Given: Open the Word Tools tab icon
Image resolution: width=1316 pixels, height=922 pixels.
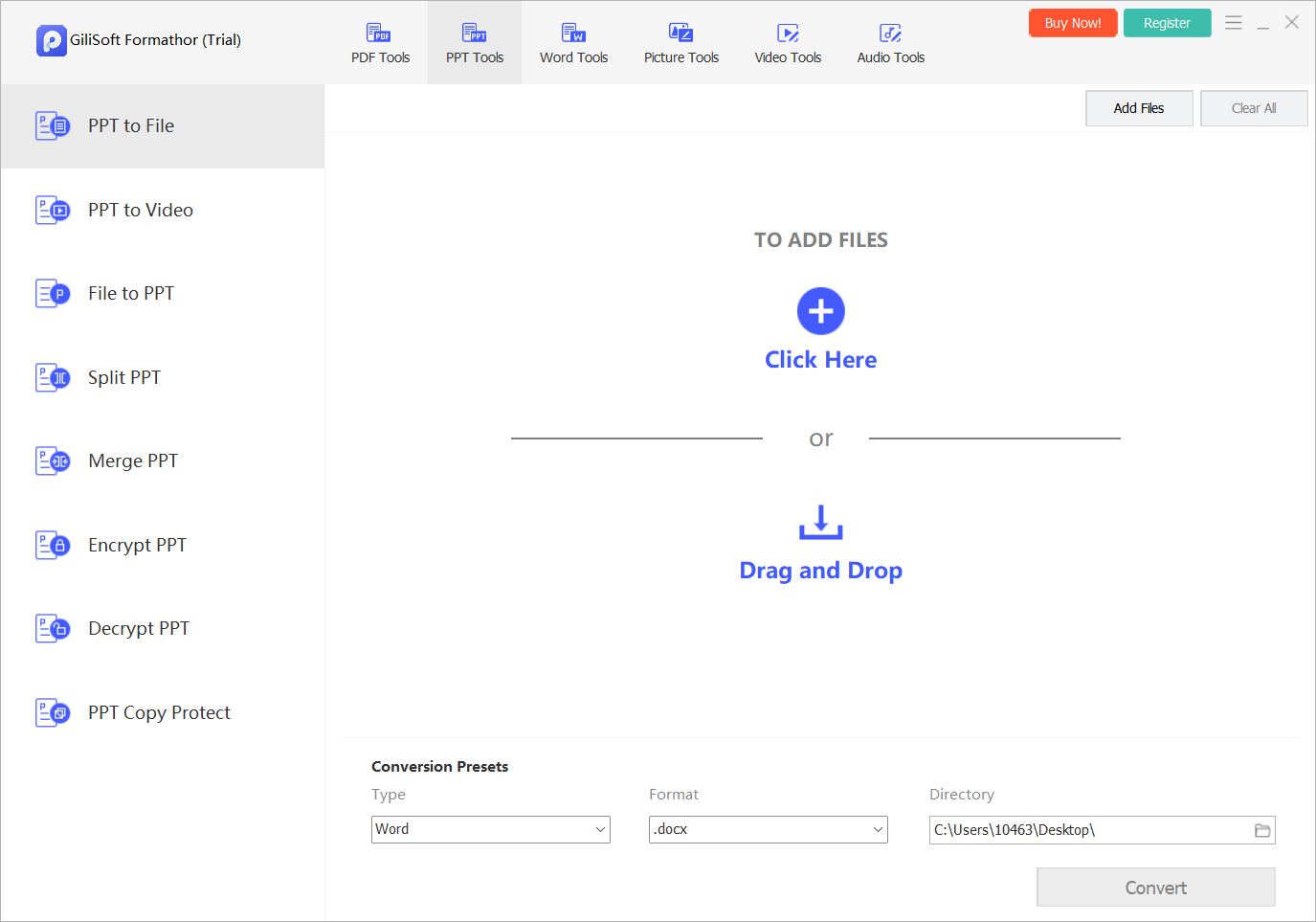Looking at the screenshot, I should coord(573,33).
